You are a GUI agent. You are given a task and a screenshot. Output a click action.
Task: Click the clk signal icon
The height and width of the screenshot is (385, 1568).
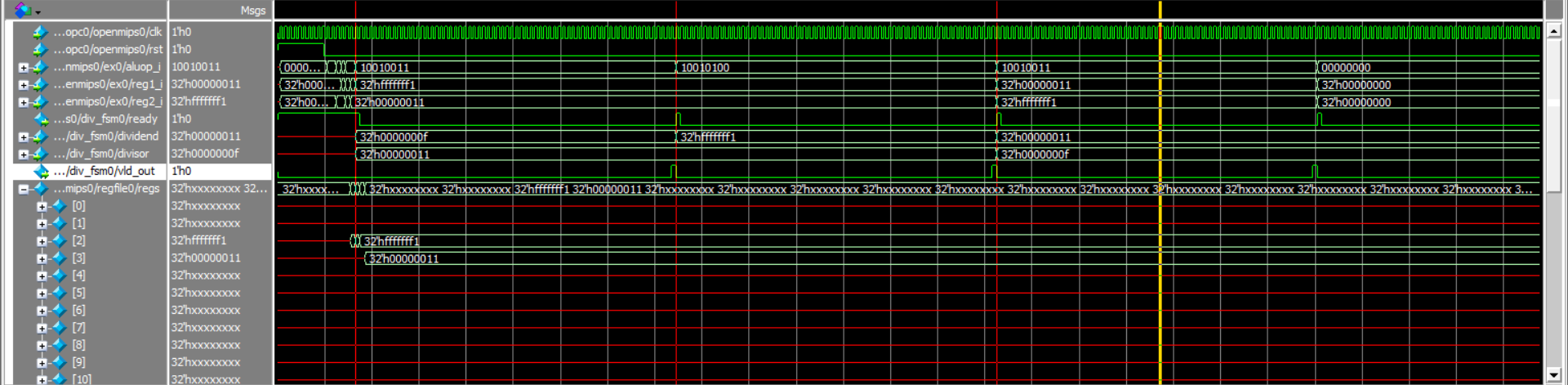click(x=40, y=32)
